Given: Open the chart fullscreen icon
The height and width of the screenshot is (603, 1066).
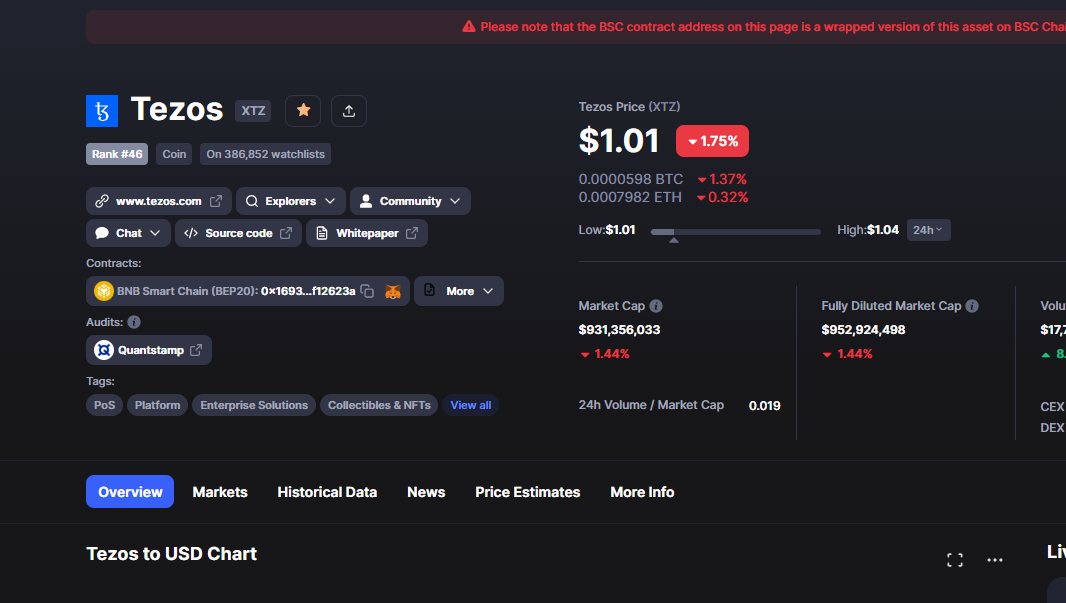Looking at the screenshot, I should coord(955,560).
